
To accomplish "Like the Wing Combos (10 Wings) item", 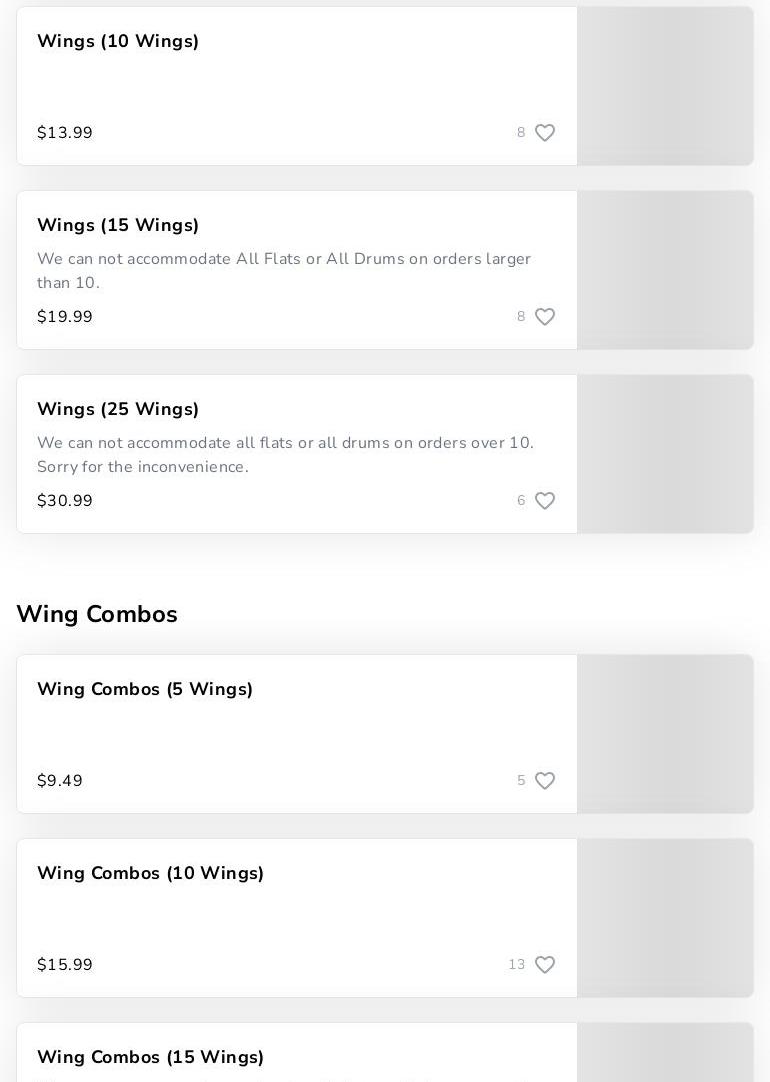I will coord(545,965).
